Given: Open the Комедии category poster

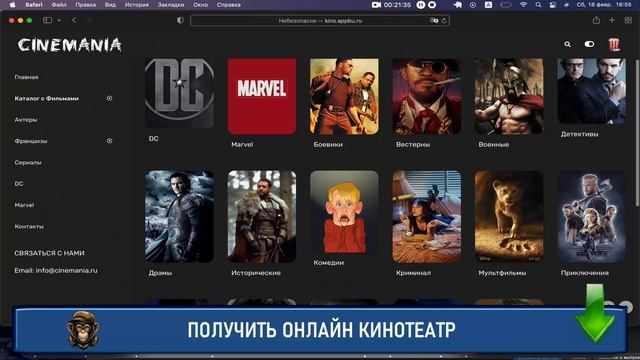Looking at the screenshot, I should click(344, 212).
